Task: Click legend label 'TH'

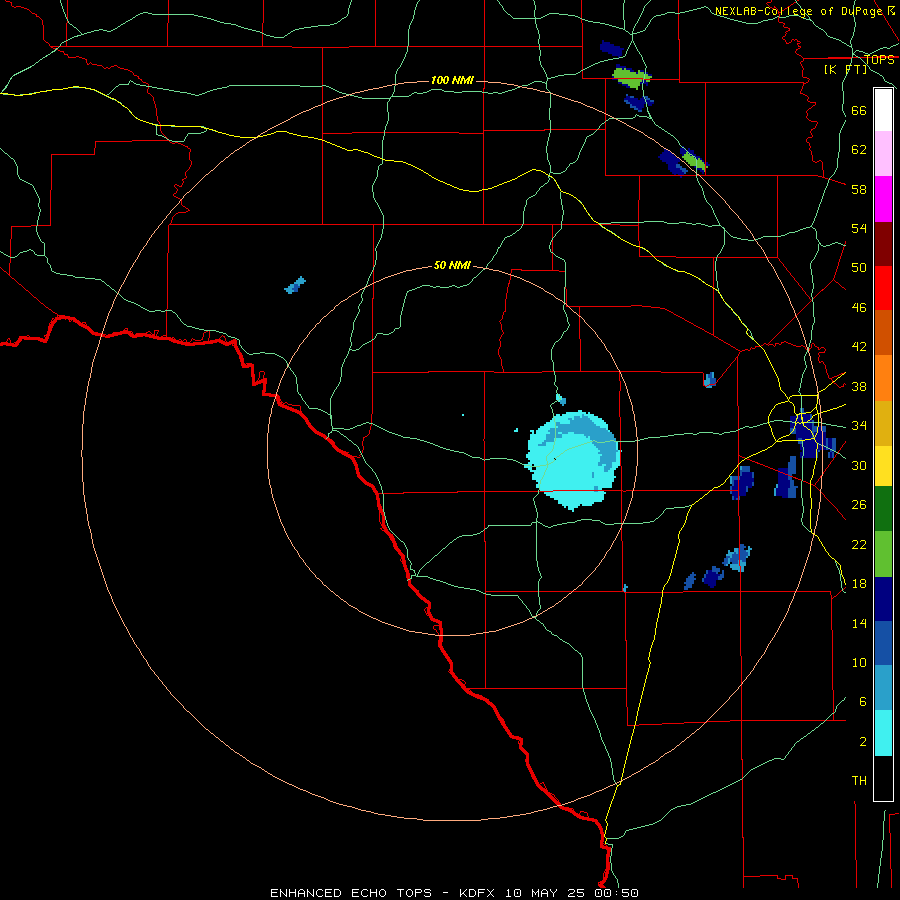Action: pos(859,781)
